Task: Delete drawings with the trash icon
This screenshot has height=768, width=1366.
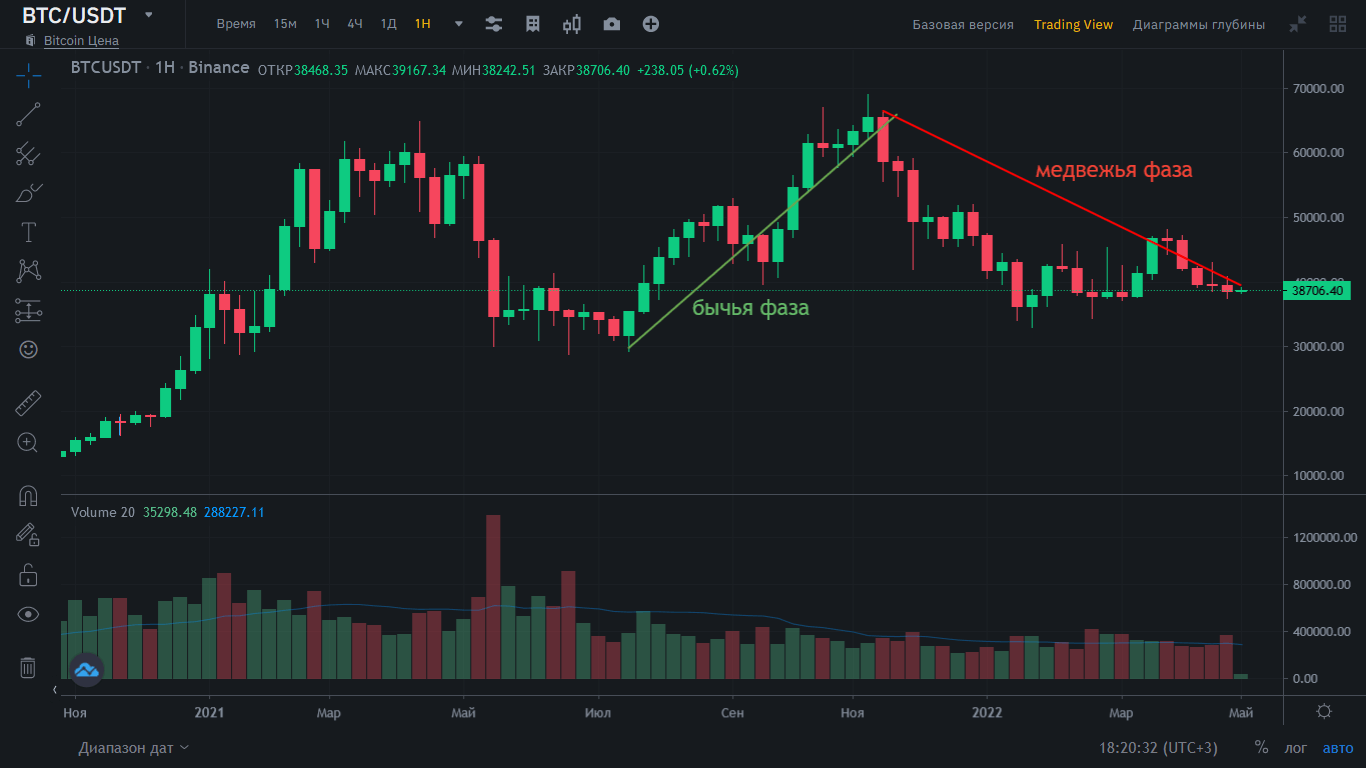Action: point(28,667)
